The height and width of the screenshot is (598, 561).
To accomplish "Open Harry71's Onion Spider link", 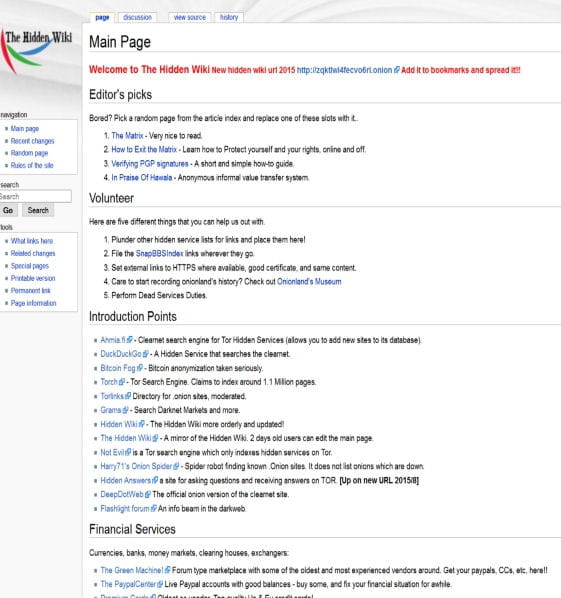I will (137, 466).
